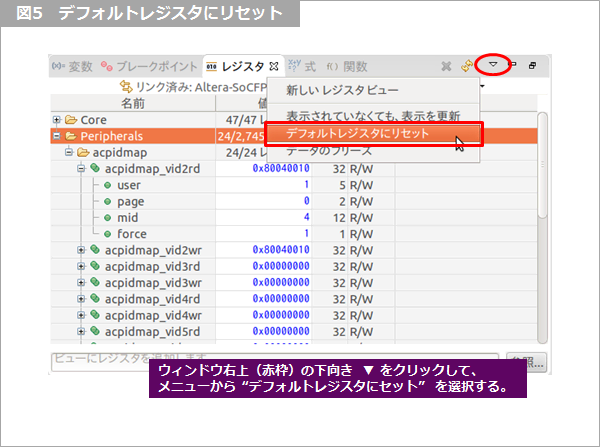Click the link/sync icon in the view toolbar

(x=467, y=66)
